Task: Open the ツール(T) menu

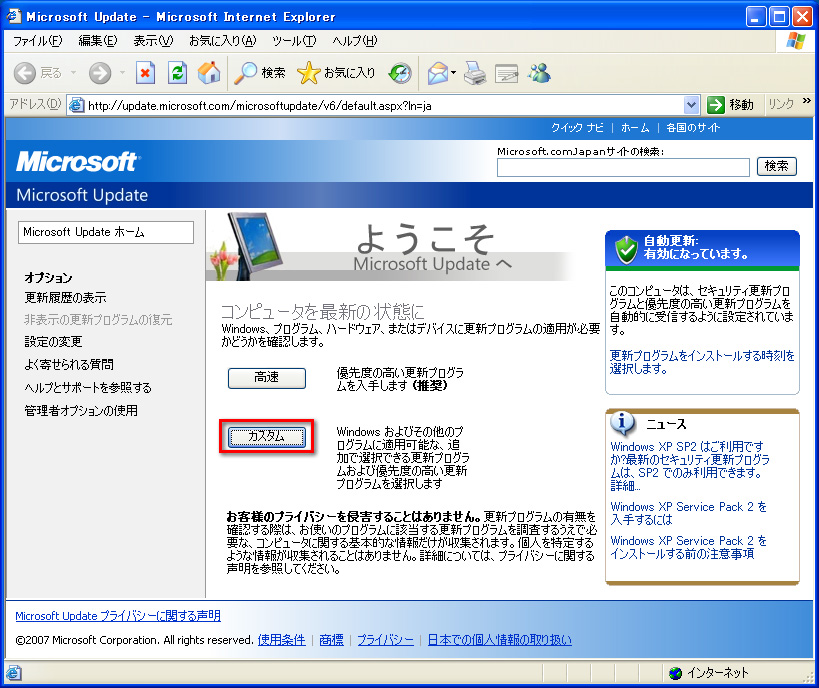Action: pyautogui.click(x=294, y=41)
